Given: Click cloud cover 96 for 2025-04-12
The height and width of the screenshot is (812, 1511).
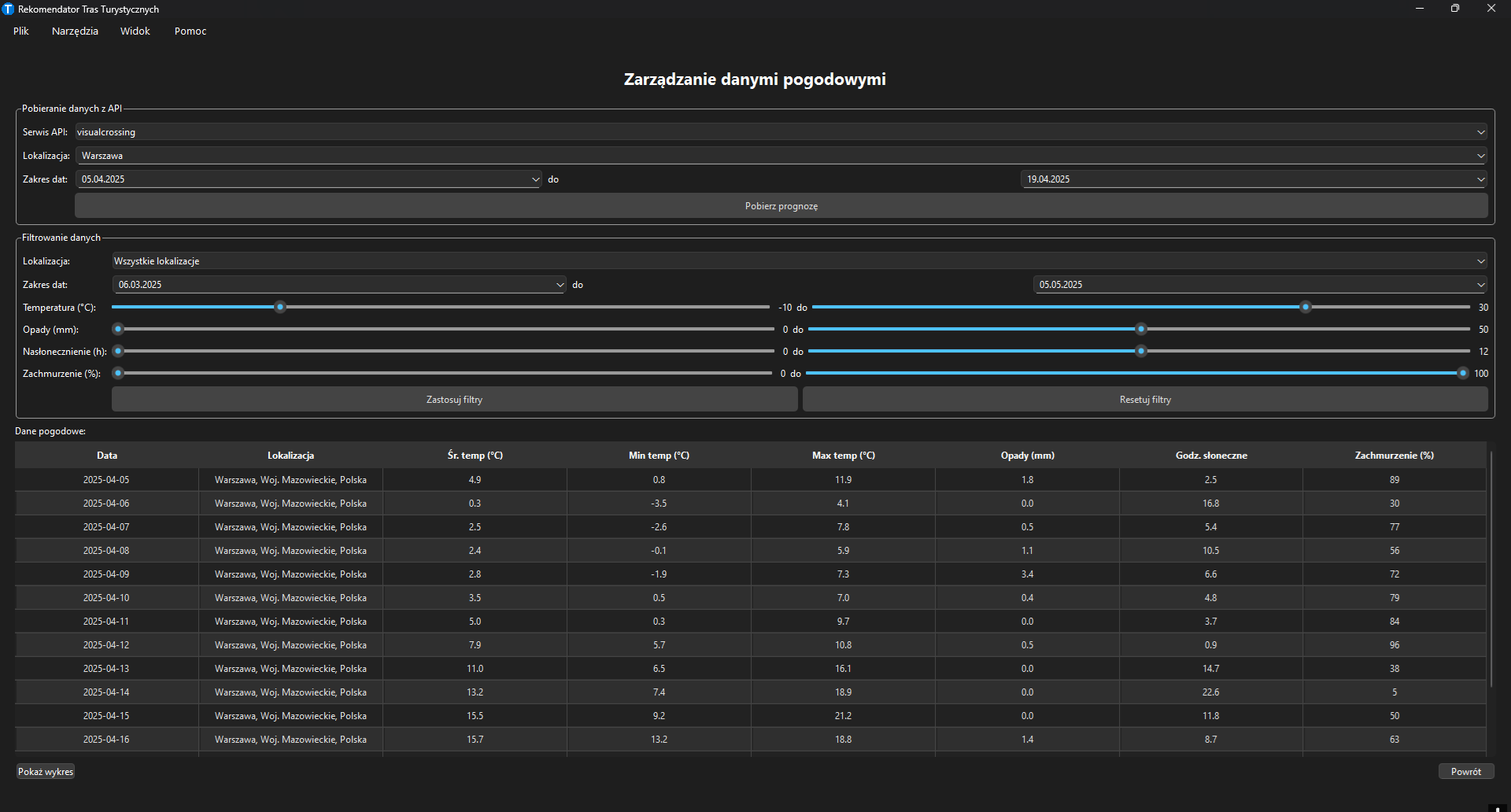Looking at the screenshot, I should 1395,645.
